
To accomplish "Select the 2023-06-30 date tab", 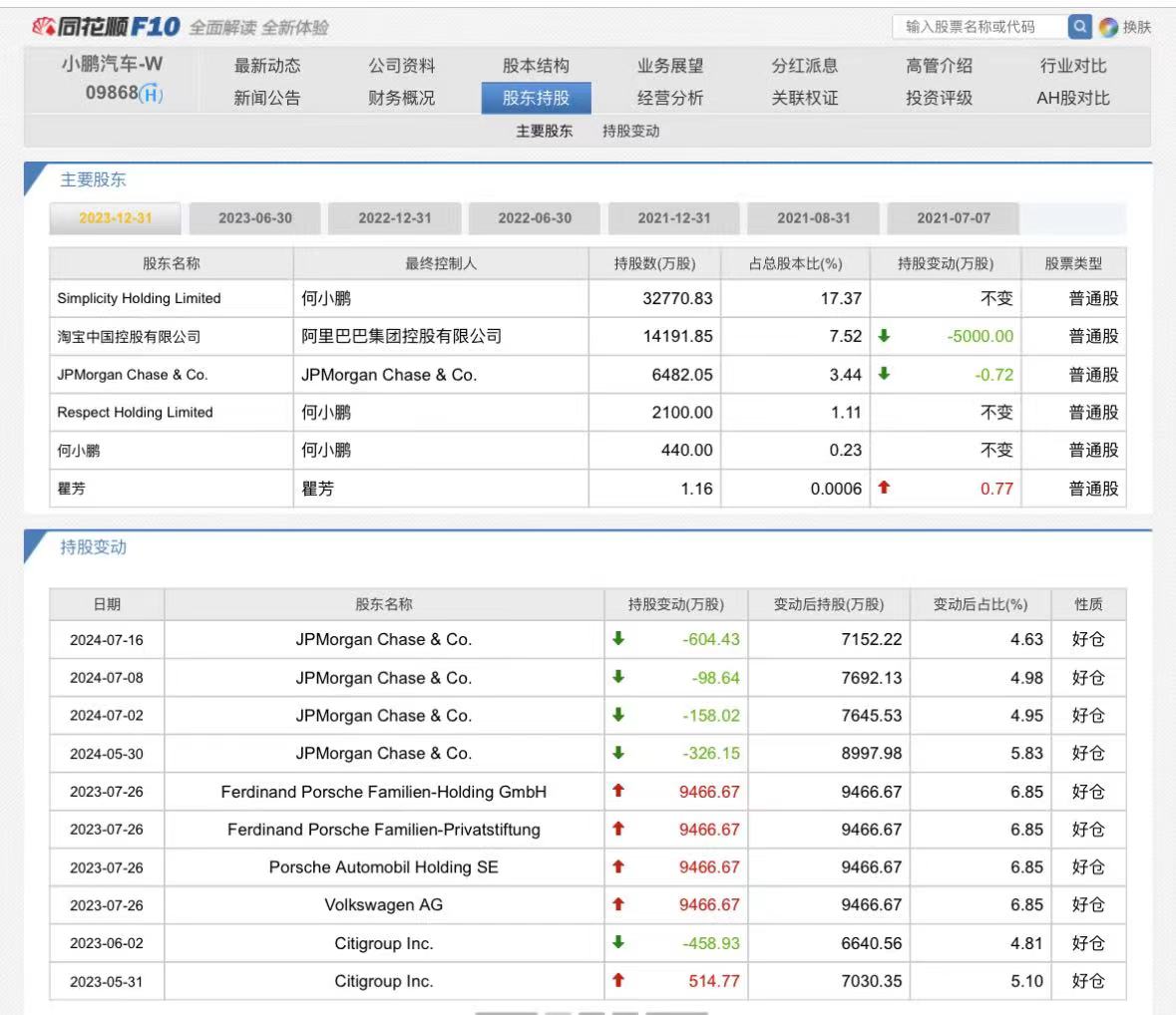I will 255,218.
